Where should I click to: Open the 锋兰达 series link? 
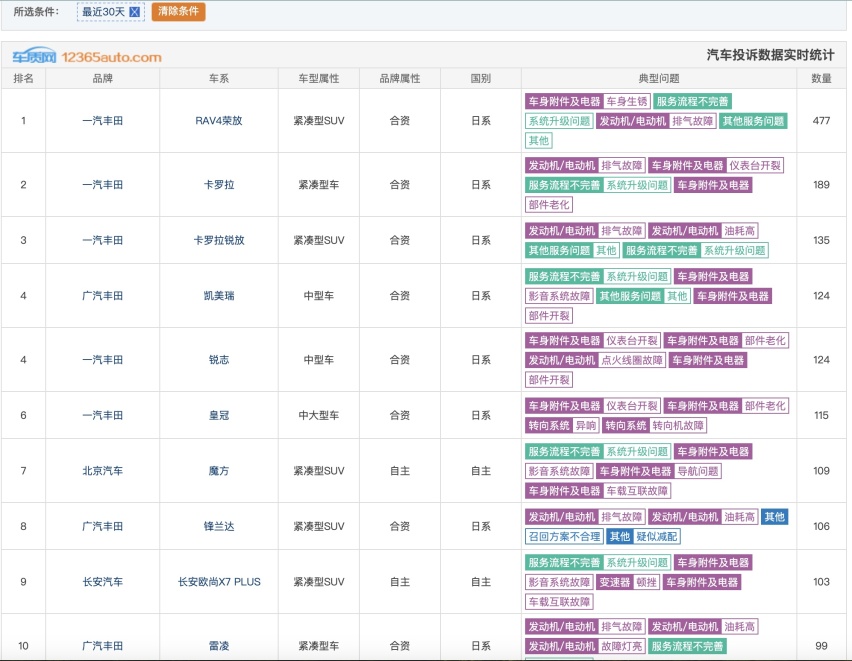click(219, 526)
